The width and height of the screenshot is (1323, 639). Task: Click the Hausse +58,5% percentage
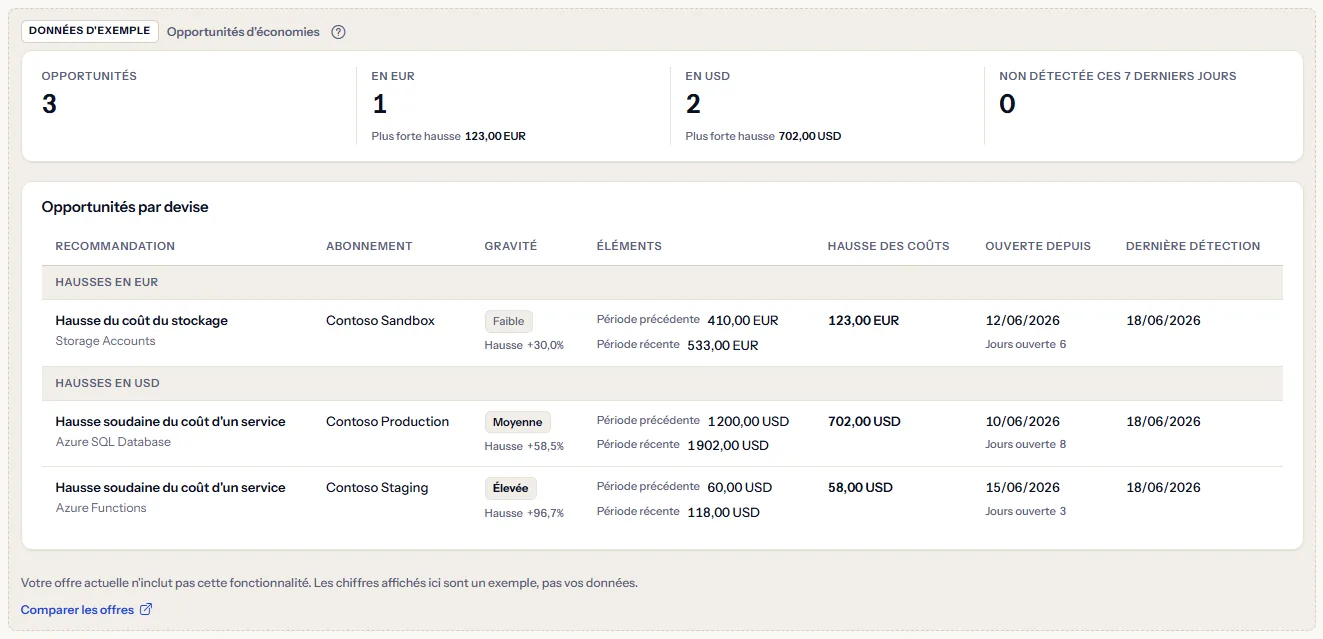point(525,446)
